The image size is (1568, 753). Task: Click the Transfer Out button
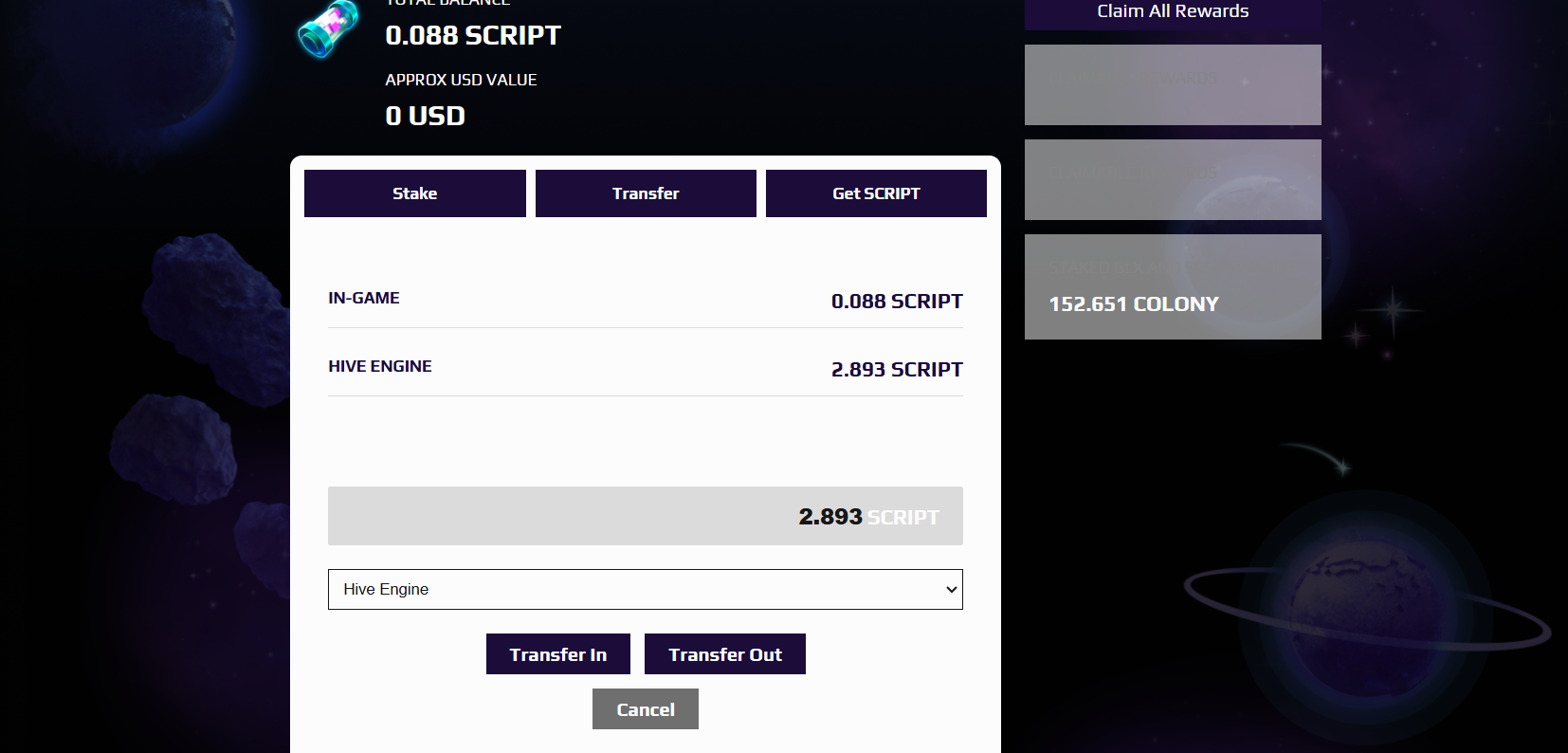[x=725, y=654]
